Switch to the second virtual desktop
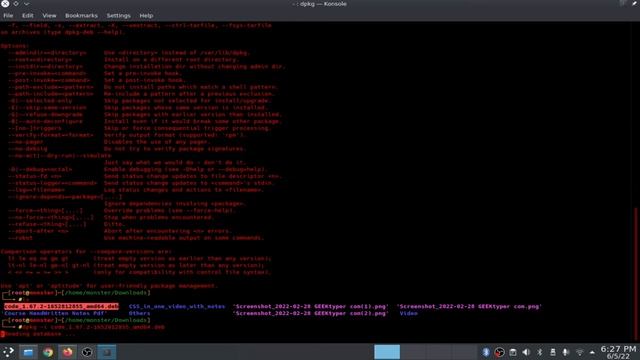 click(x=413, y=352)
